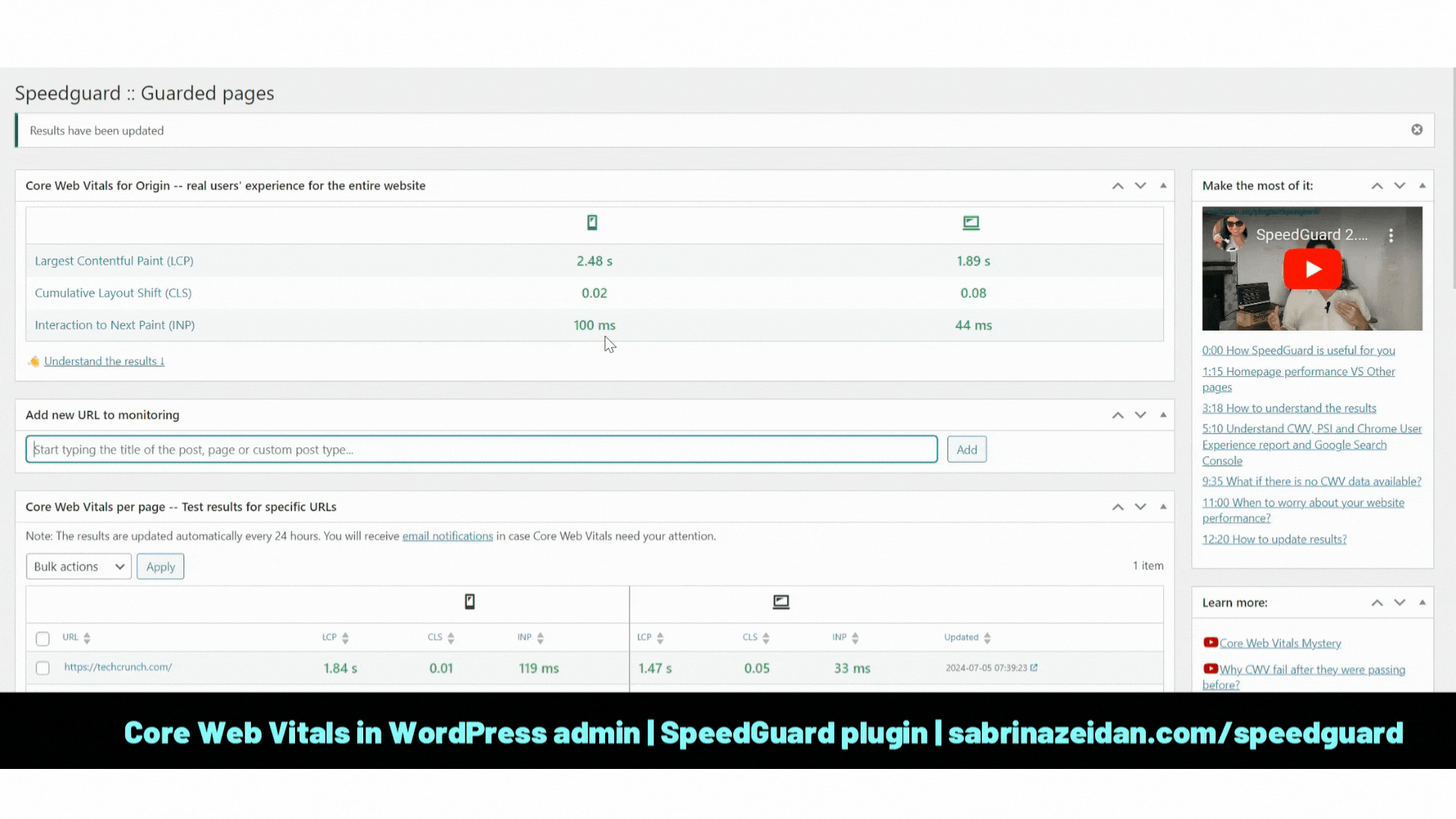Select the Core Web Vitals Mystery video link

click(x=1280, y=643)
